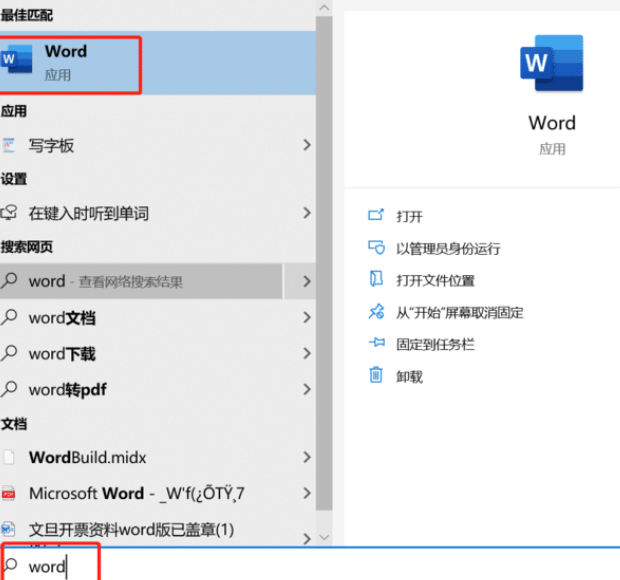Image resolution: width=620 pixels, height=580 pixels.
Task: Click the search icon beside word下载
Action: (9, 353)
